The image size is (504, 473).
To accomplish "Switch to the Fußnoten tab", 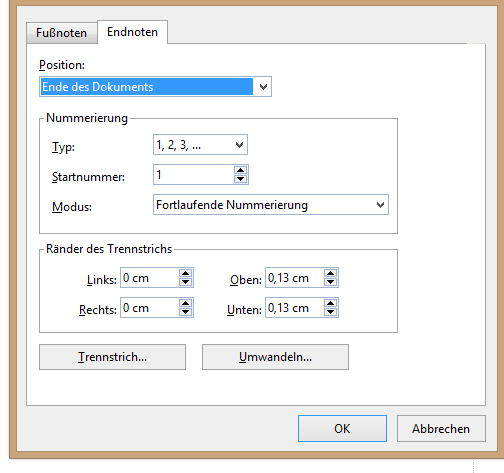I will pyautogui.click(x=62, y=33).
